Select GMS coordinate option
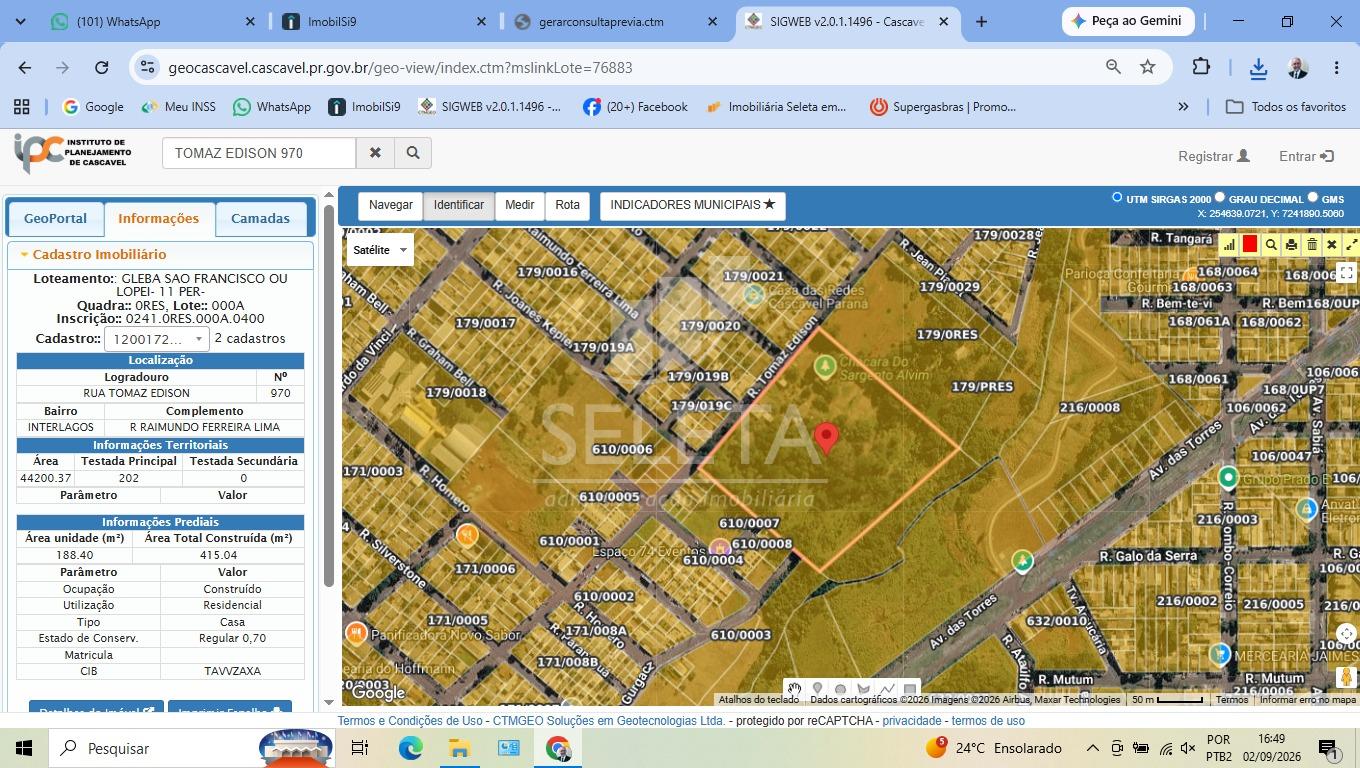 1313,197
